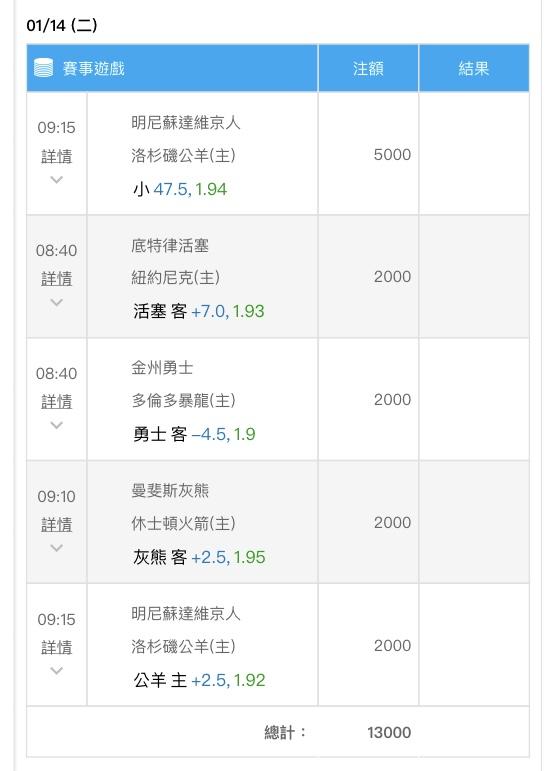Expand chevron under the first 09:15 Vikings game

tap(57, 179)
